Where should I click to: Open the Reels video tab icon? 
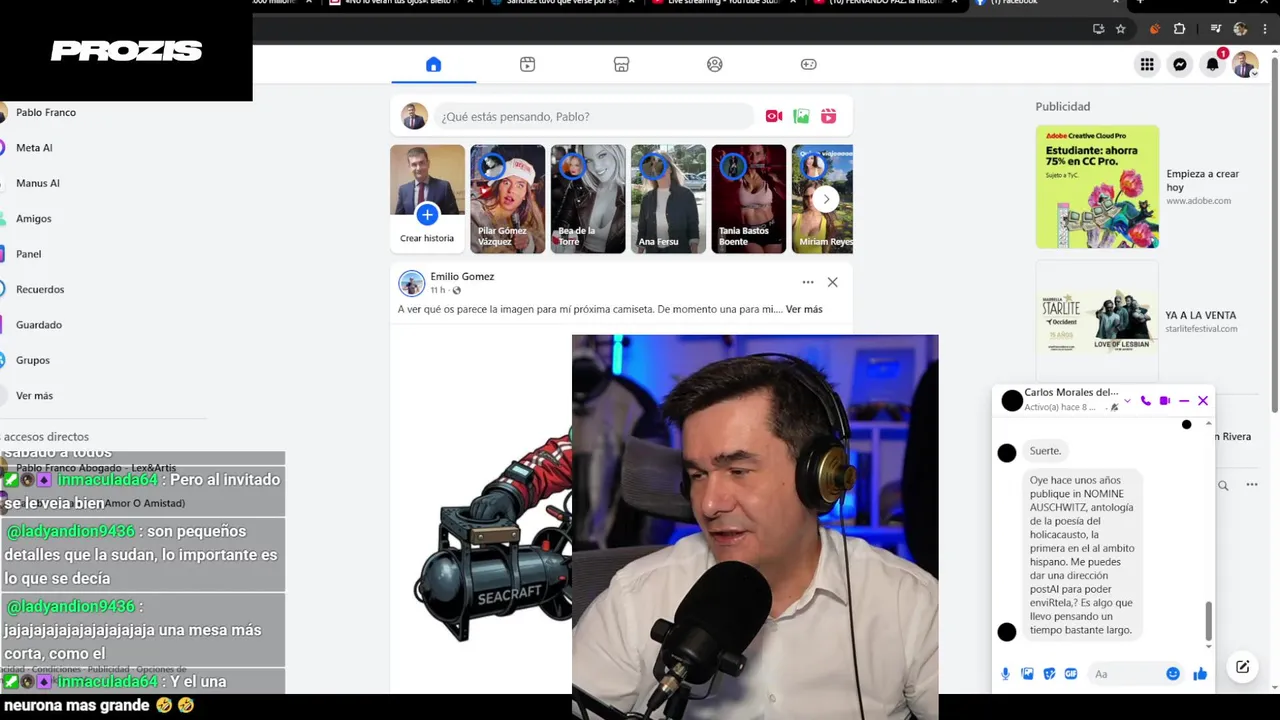click(x=527, y=64)
